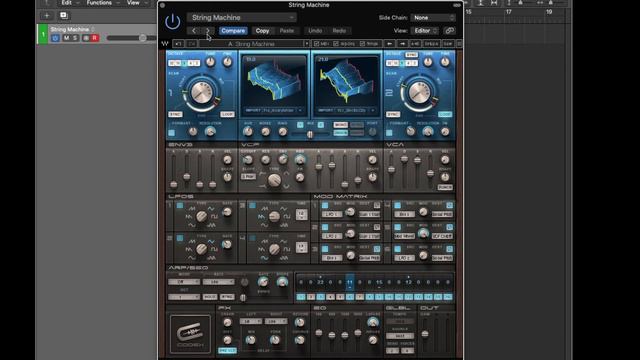Click the Paste button
640x360 pixels.
[287, 31]
